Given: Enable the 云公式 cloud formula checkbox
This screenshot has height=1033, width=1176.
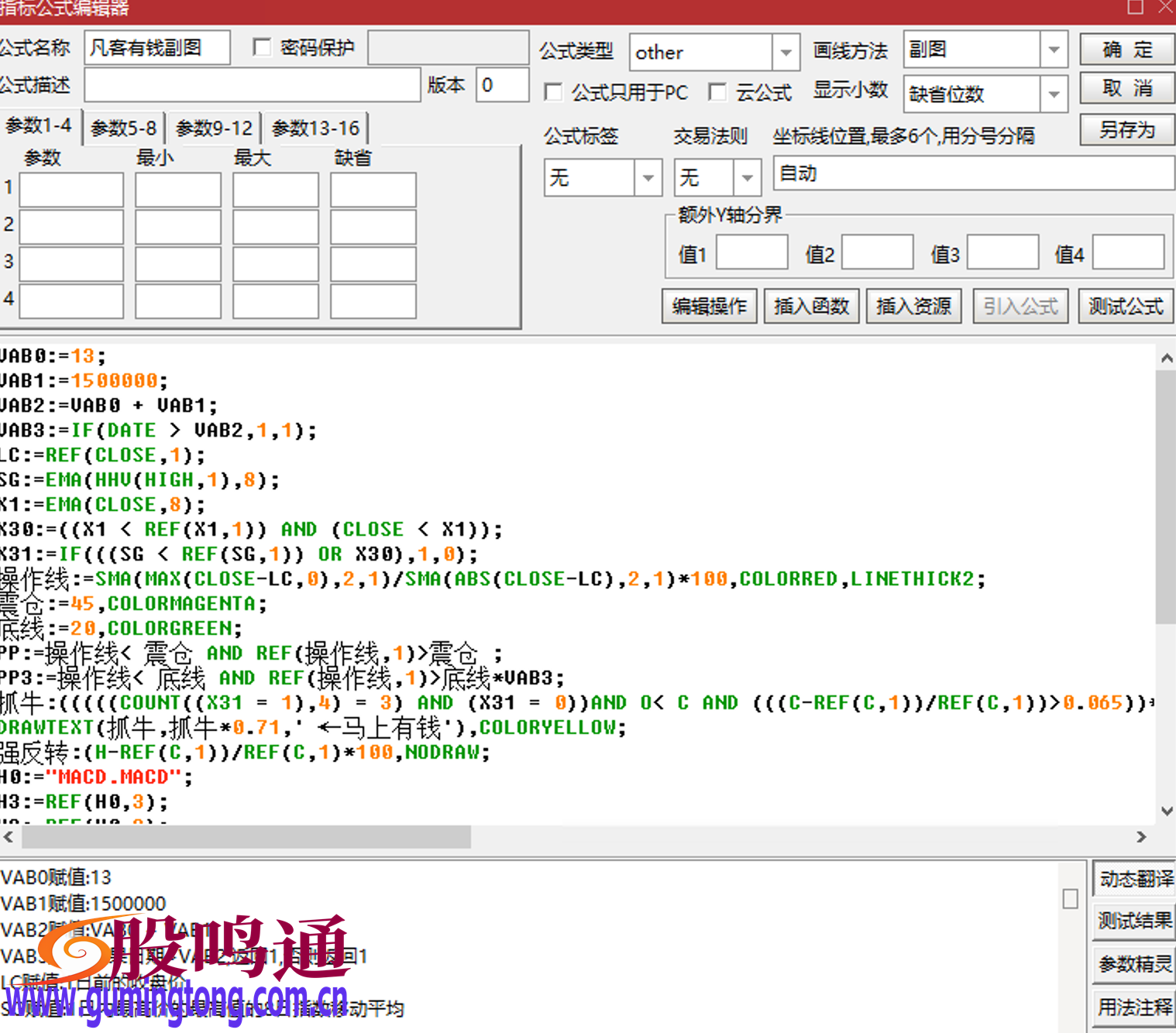Looking at the screenshot, I should tap(718, 92).
